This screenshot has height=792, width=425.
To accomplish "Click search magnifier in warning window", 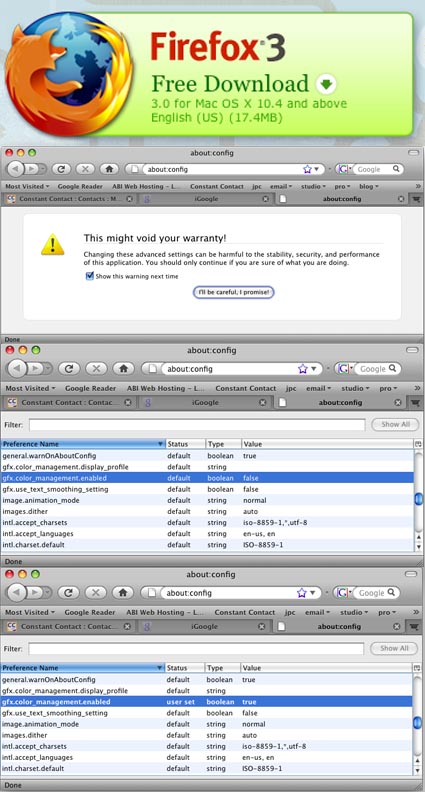I will click(397, 169).
